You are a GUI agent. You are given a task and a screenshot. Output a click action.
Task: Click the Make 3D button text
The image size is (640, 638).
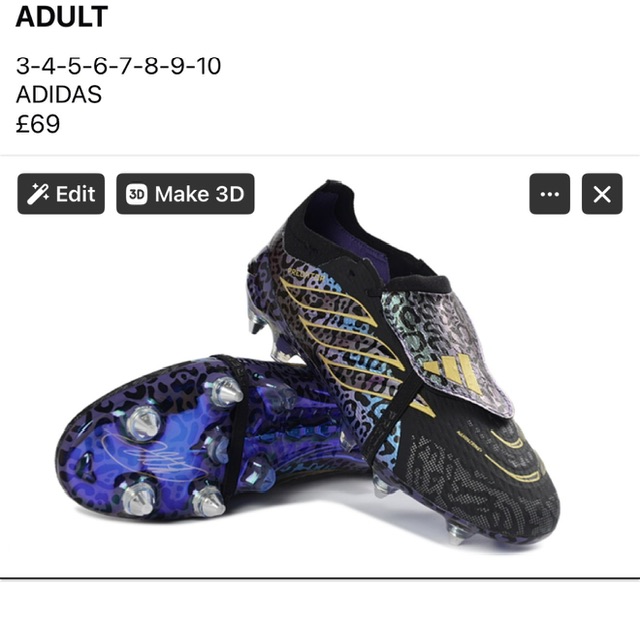click(x=199, y=194)
